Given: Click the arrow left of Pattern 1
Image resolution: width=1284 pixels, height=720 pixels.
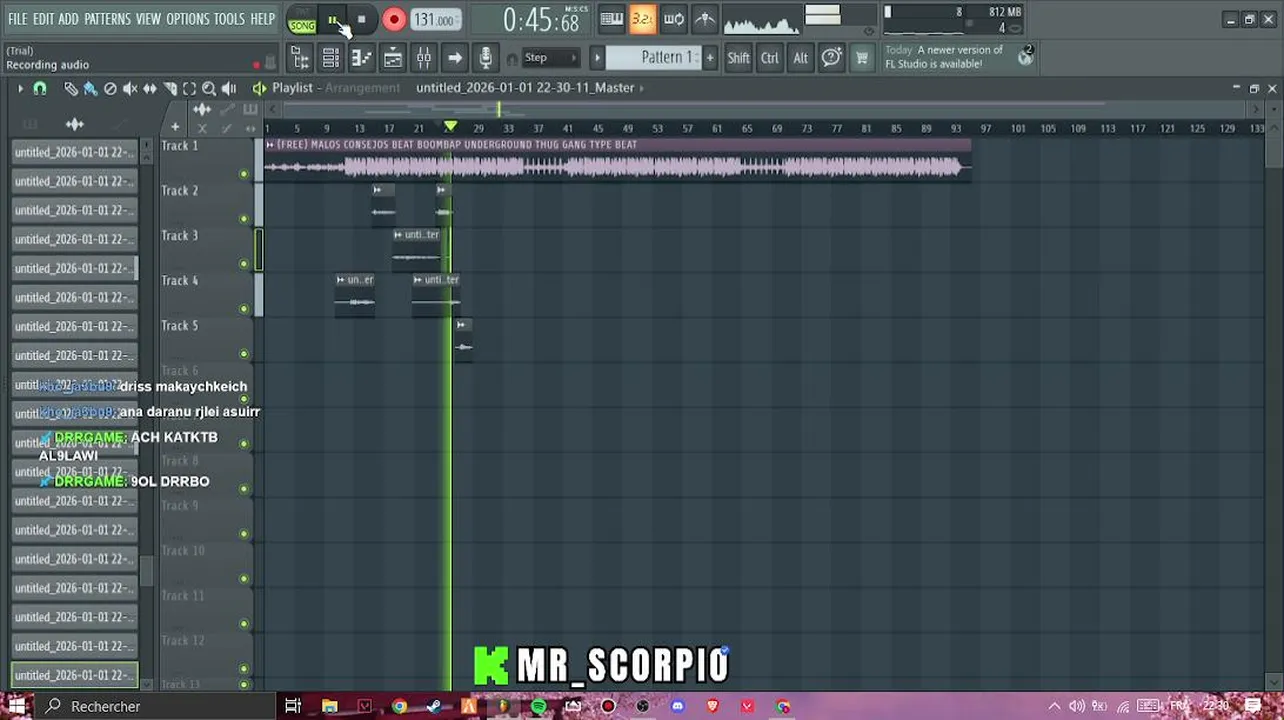Looking at the screenshot, I should click(x=597, y=58).
